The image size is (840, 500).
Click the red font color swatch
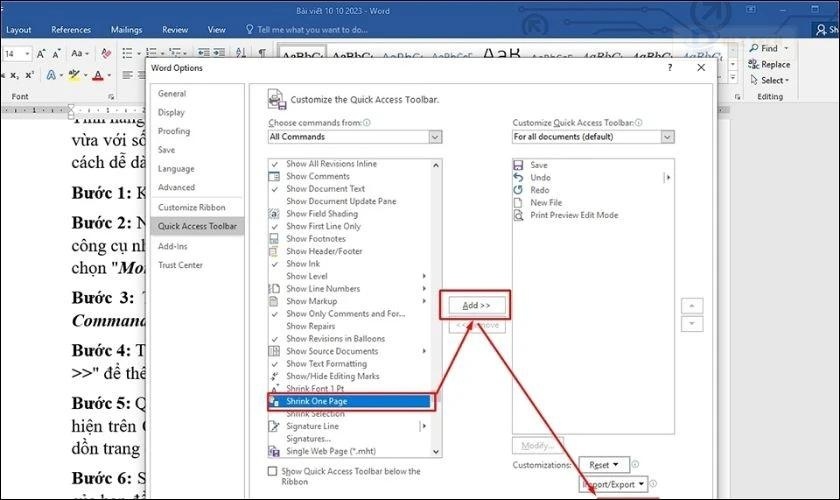[97, 76]
